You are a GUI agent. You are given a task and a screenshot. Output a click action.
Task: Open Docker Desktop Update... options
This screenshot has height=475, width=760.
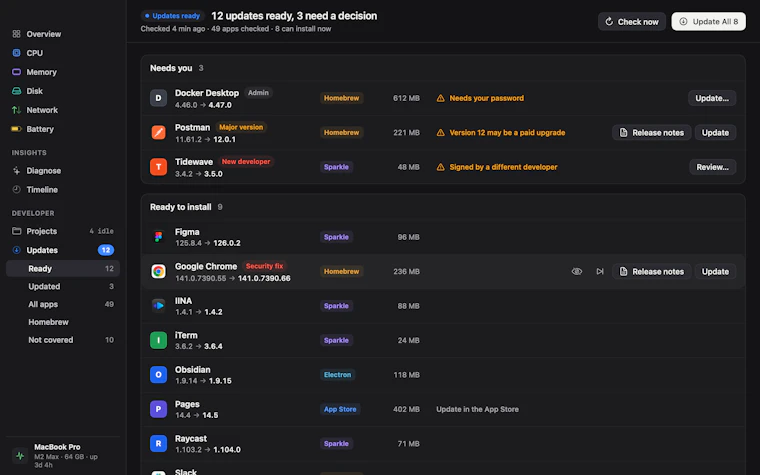(x=712, y=98)
